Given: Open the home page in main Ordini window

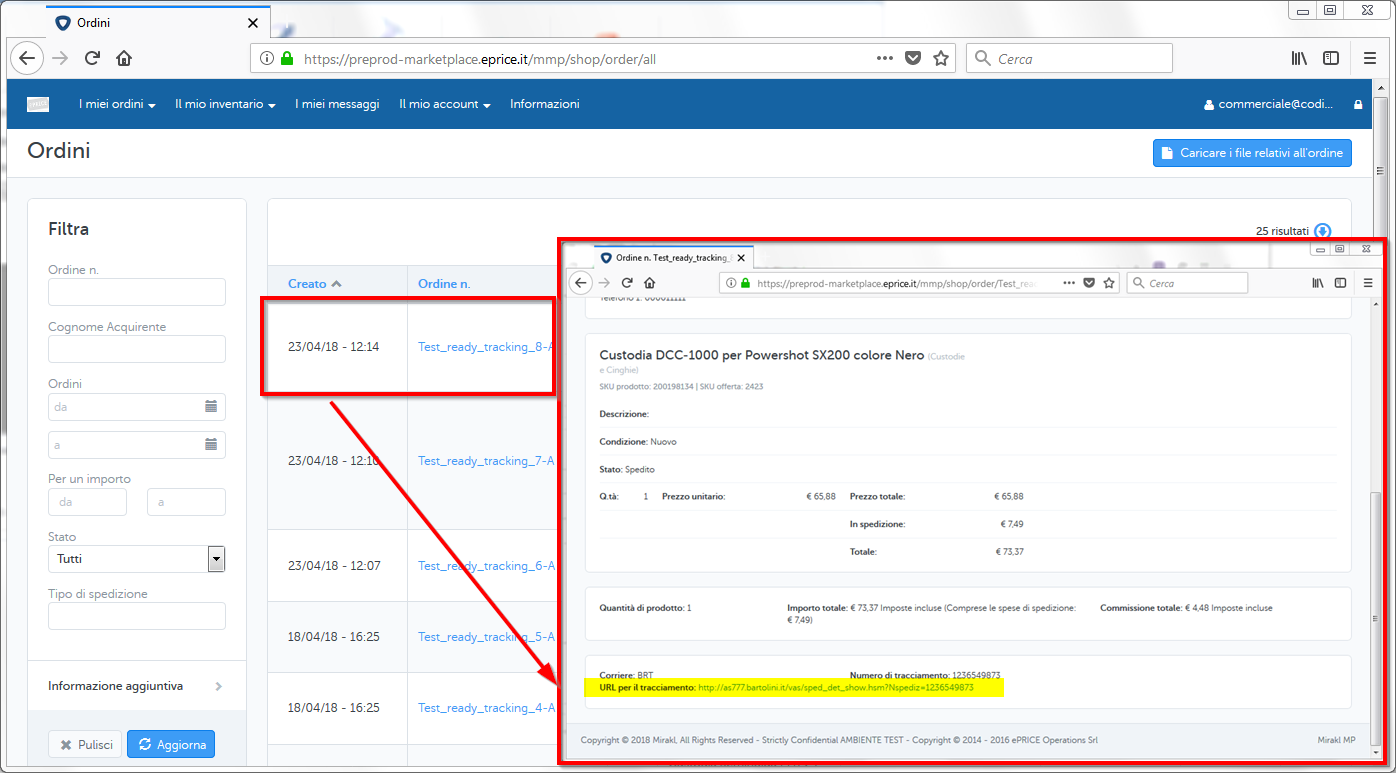Looking at the screenshot, I should click(x=124, y=58).
